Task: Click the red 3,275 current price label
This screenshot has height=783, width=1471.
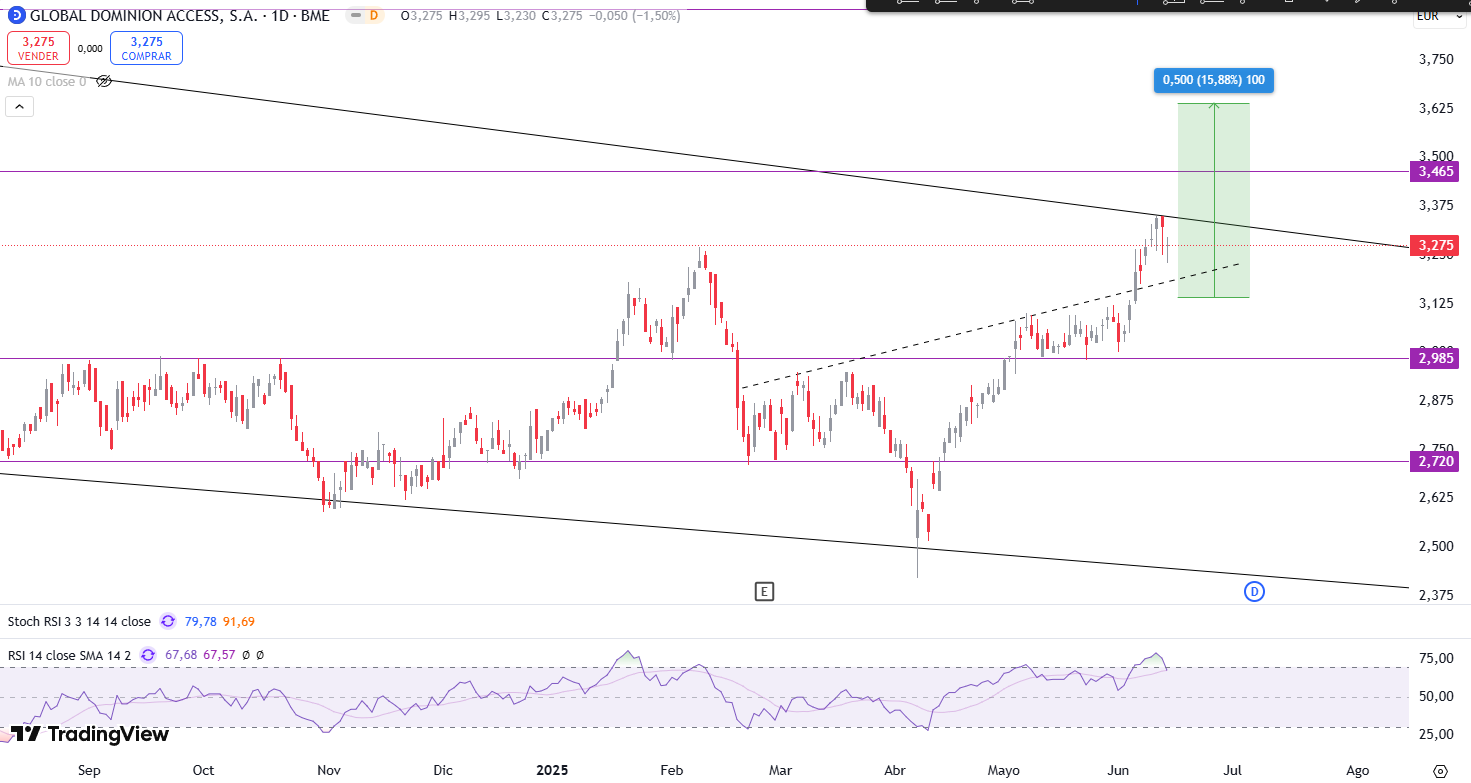Action: coord(1436,245)
